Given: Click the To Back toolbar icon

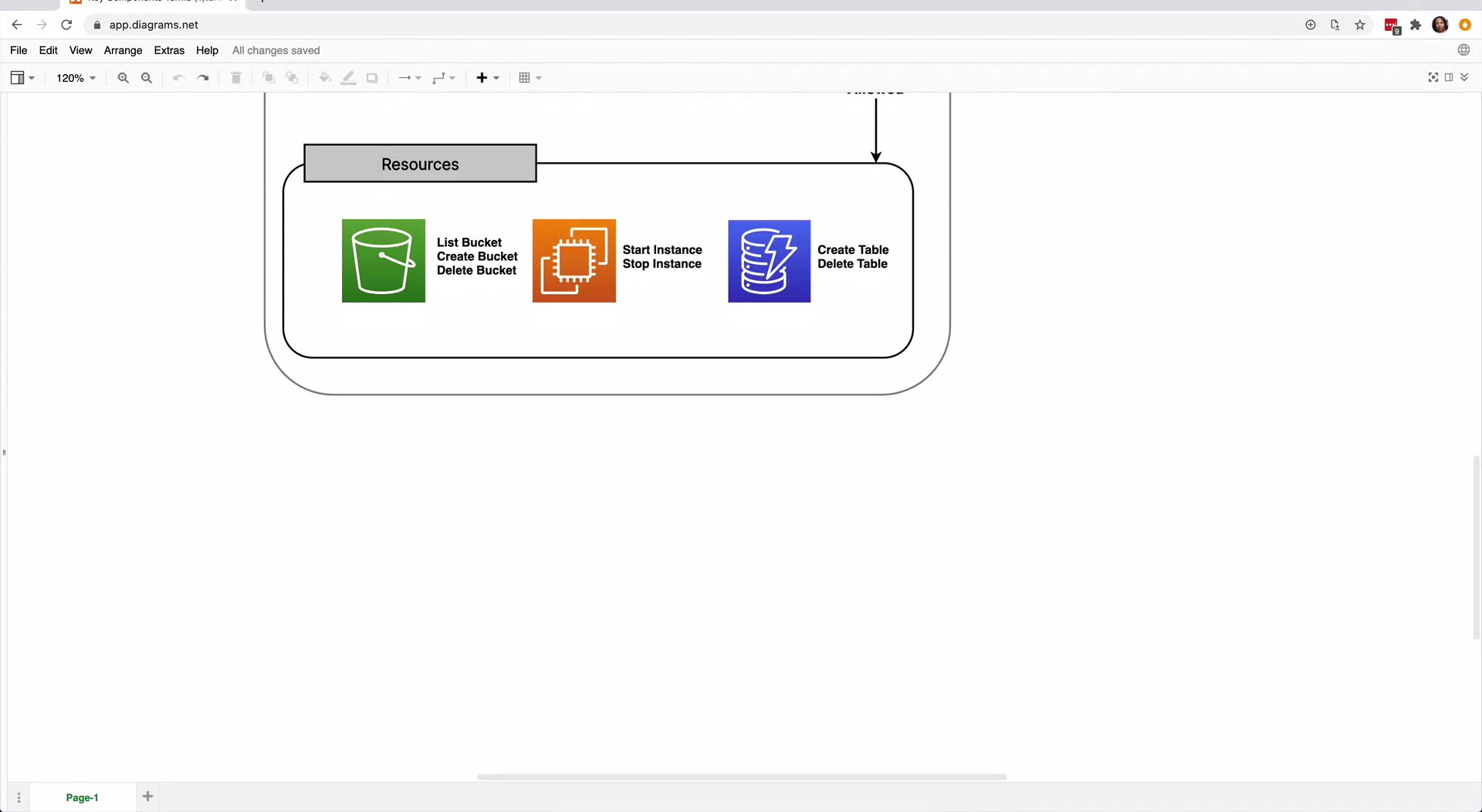Looking at the screenshot, I should tap(292, 78).
